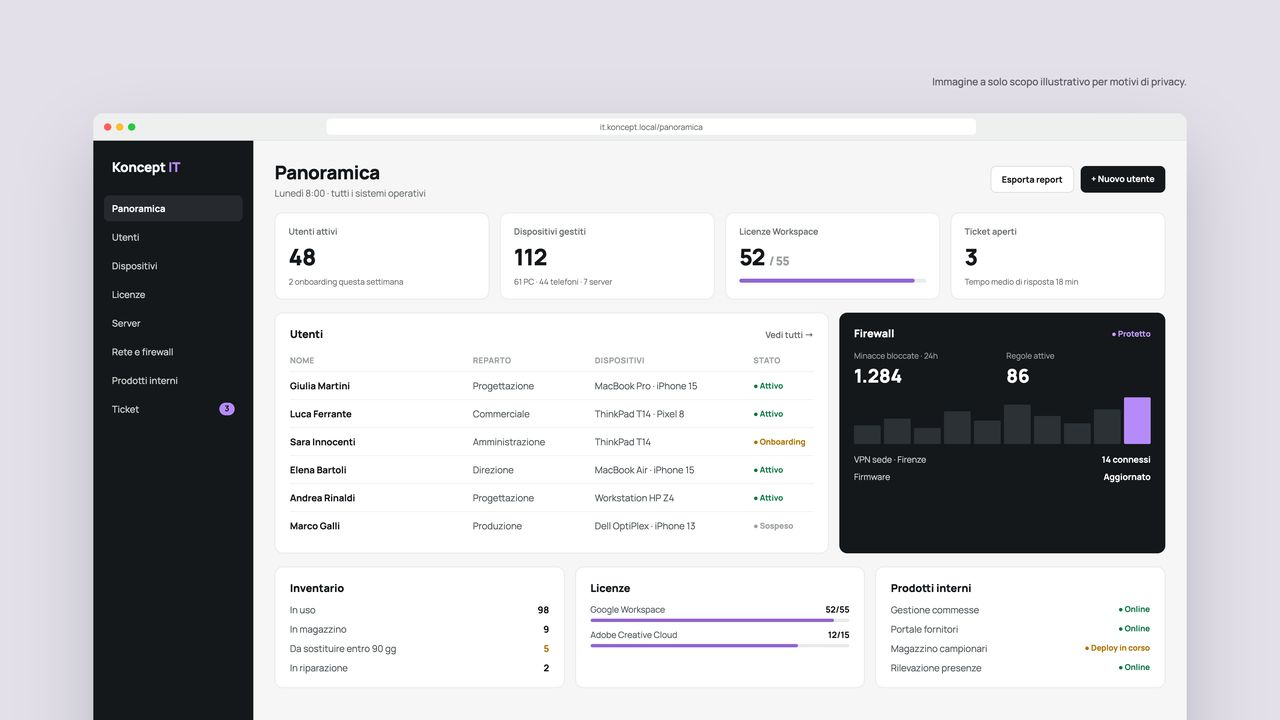This screenshot has height=720, width=1280.
Task: Create a user with Nuovo utente
Action: (1123, 179)
